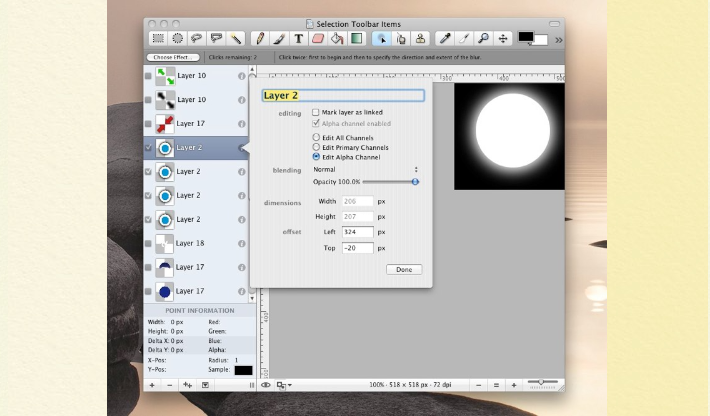Screen dimensions: 710x416
Task: Select the Pencil tool in toolbar
Action: tap(261, 39)
